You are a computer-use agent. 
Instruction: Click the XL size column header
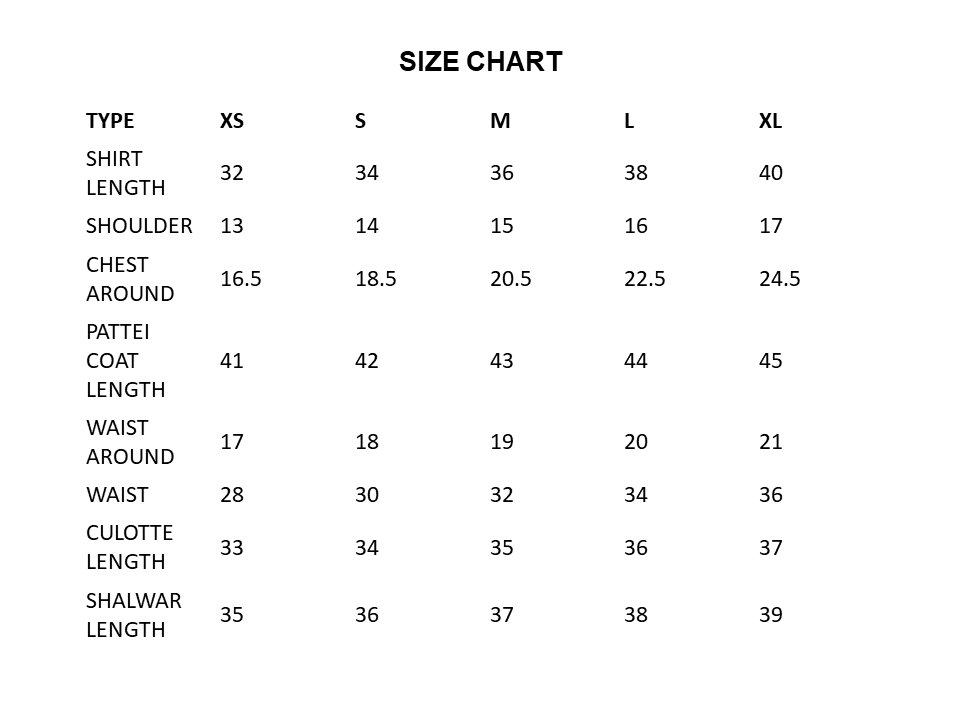770,121
